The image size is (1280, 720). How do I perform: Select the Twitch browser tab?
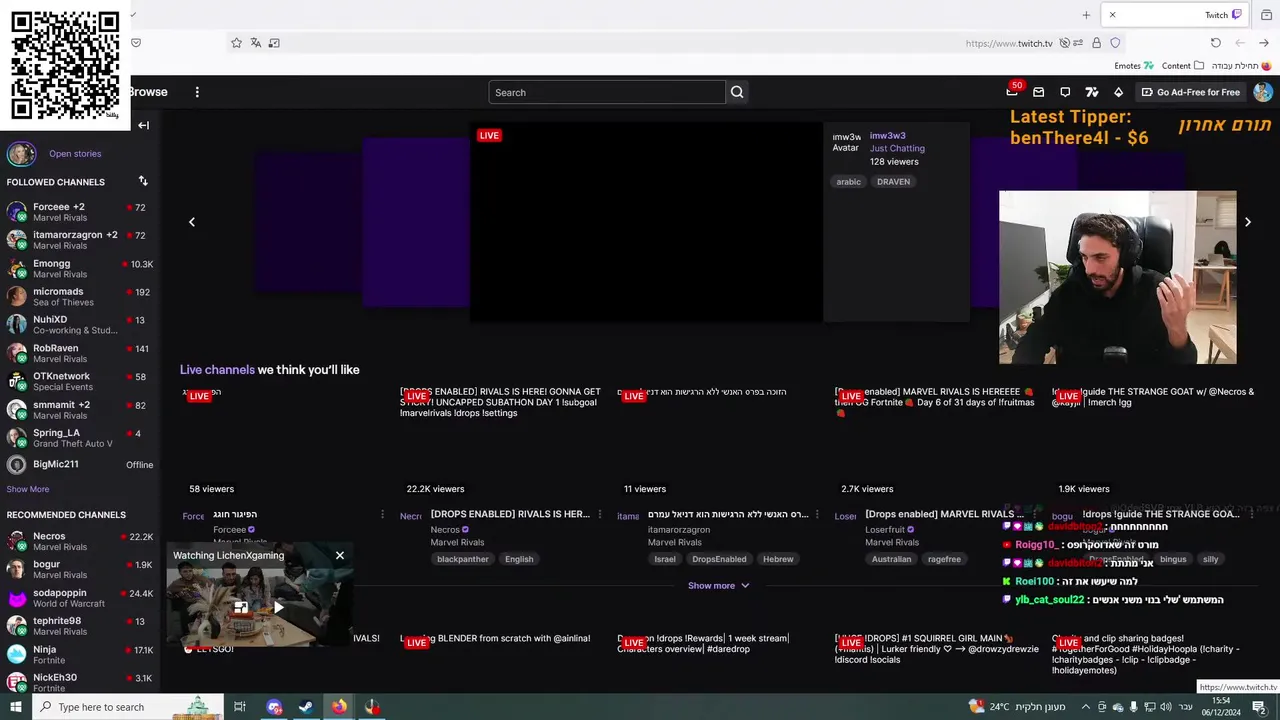point(1176,15)
